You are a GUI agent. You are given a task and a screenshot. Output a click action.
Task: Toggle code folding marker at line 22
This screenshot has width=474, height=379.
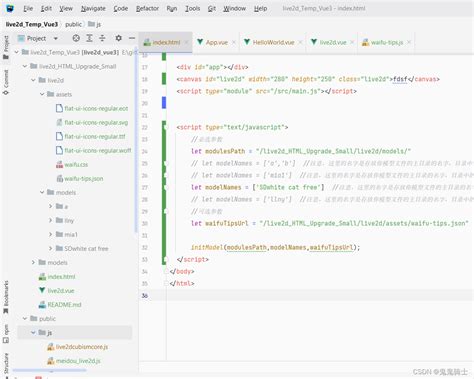click(165, 127)
